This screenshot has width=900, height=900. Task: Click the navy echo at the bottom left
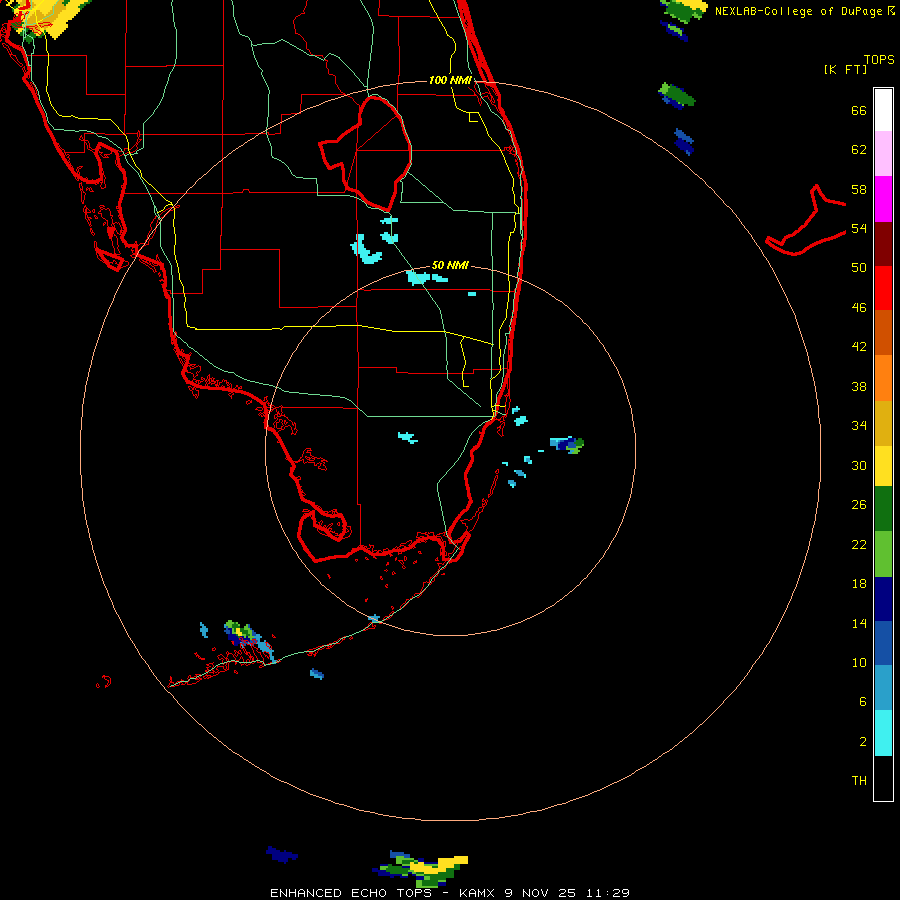point(281,854)
